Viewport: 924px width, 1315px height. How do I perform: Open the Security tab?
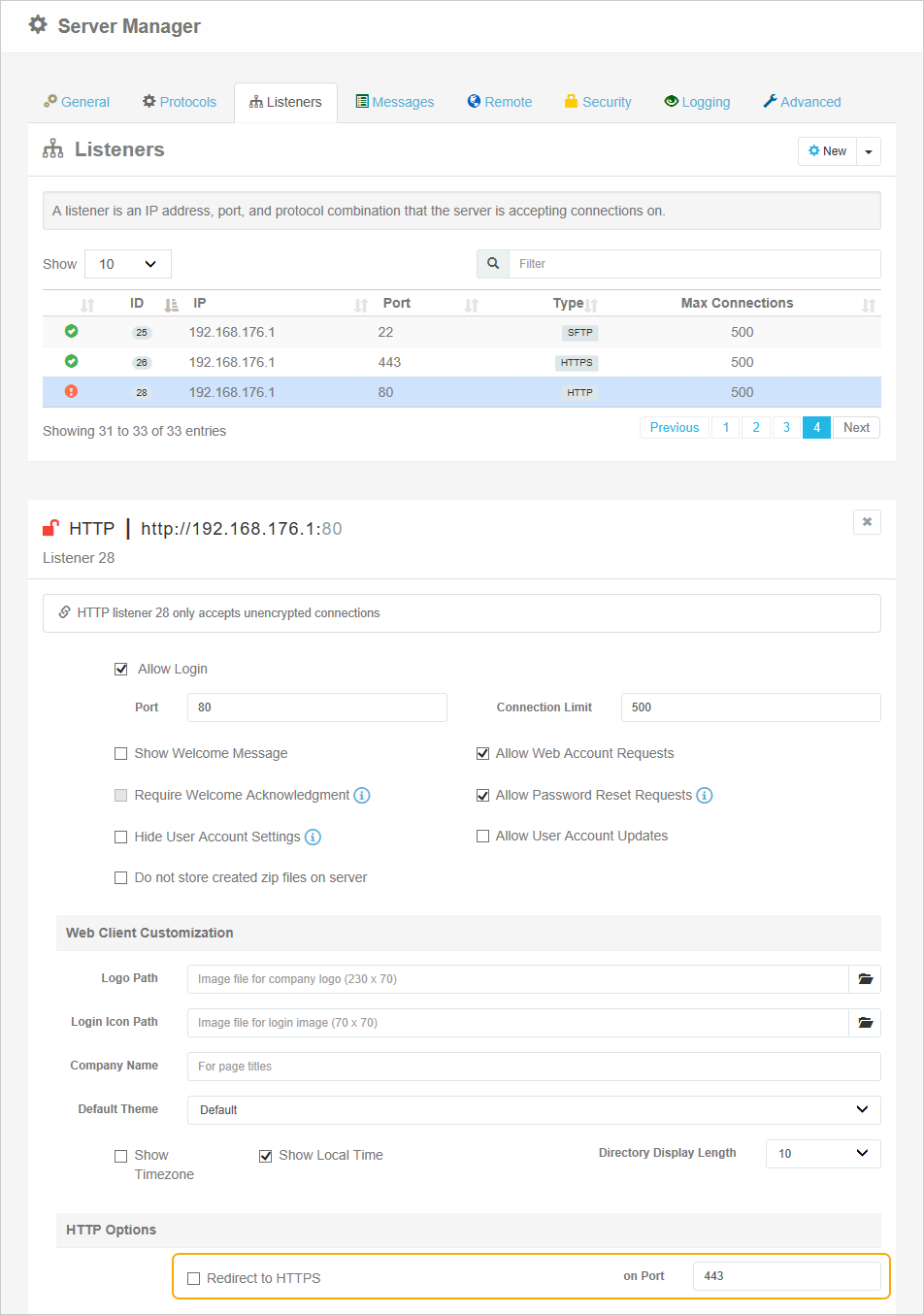[598, 102]
